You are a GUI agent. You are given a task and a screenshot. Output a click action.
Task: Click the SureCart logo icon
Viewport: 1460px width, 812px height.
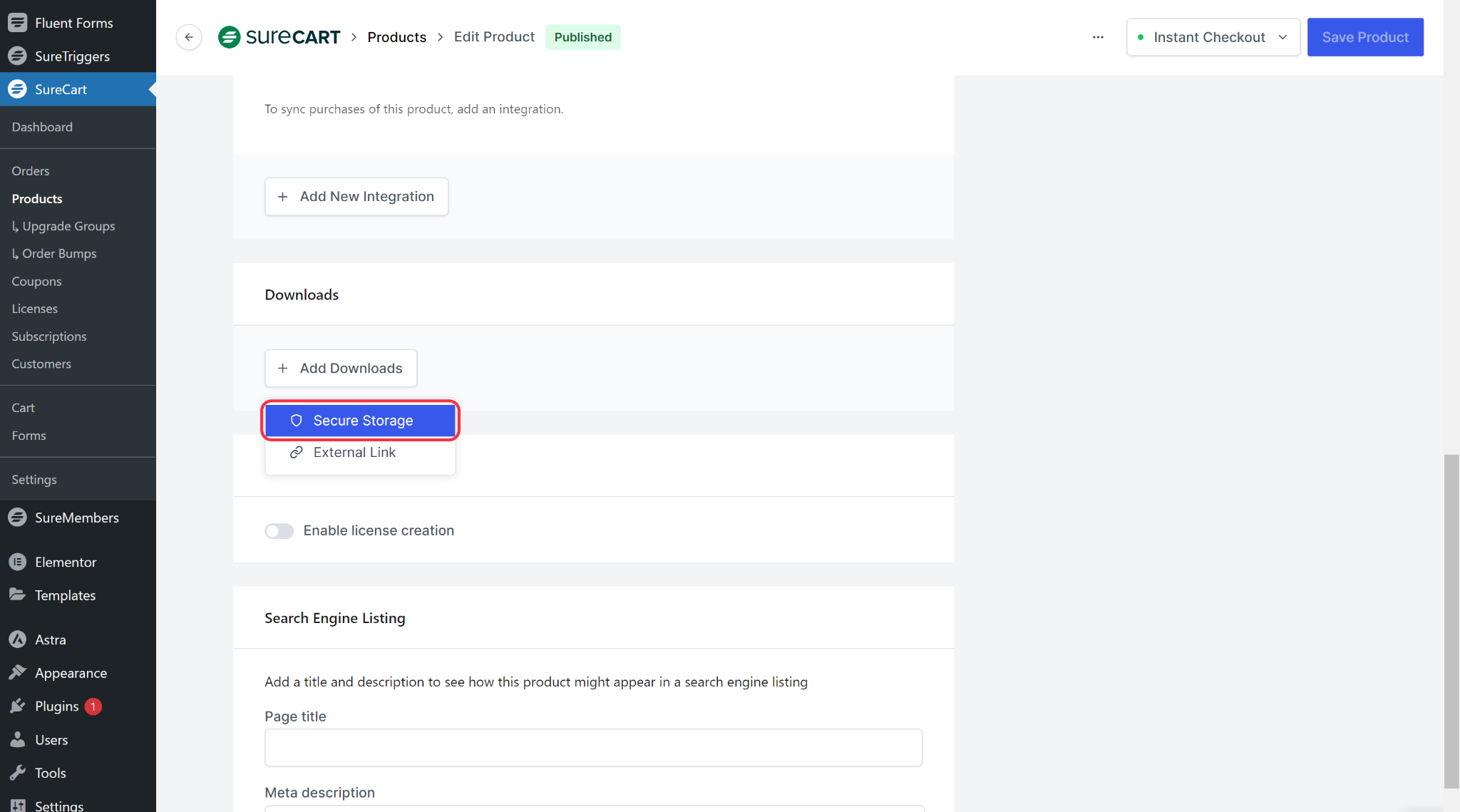pyautogui.click(x=229, y=37)
